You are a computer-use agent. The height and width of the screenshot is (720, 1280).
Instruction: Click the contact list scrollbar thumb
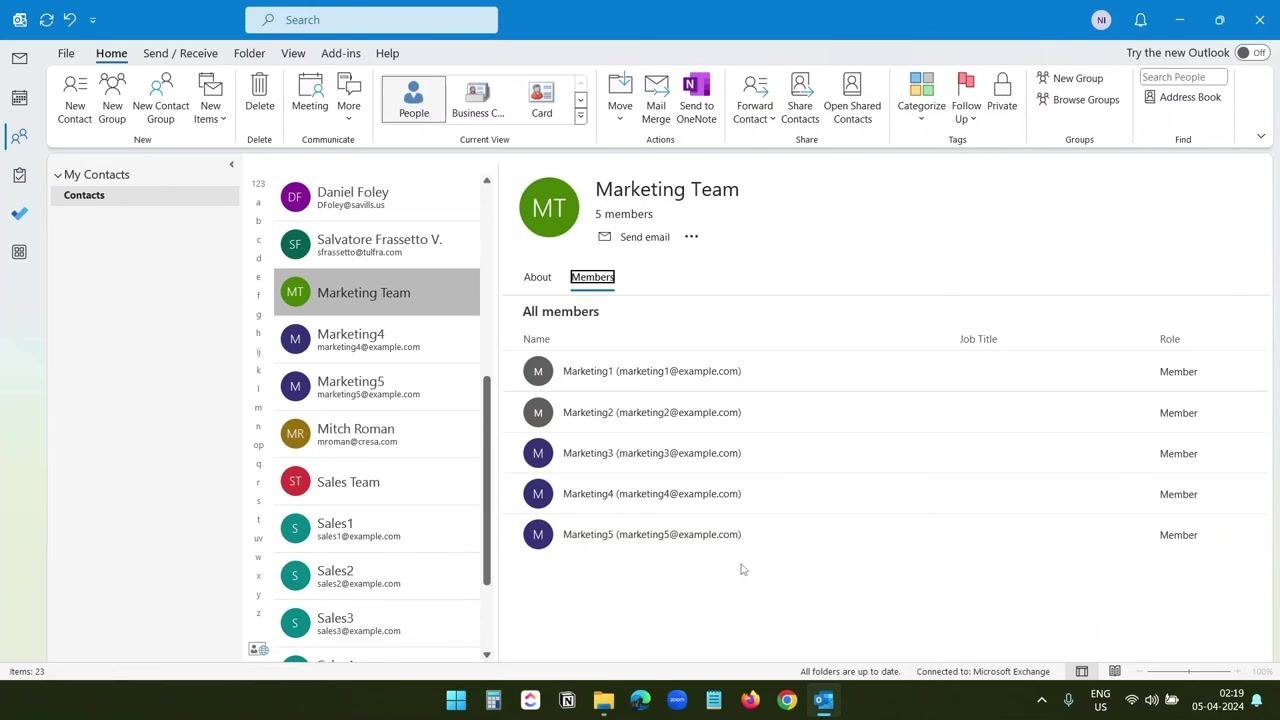click(487, 480)
